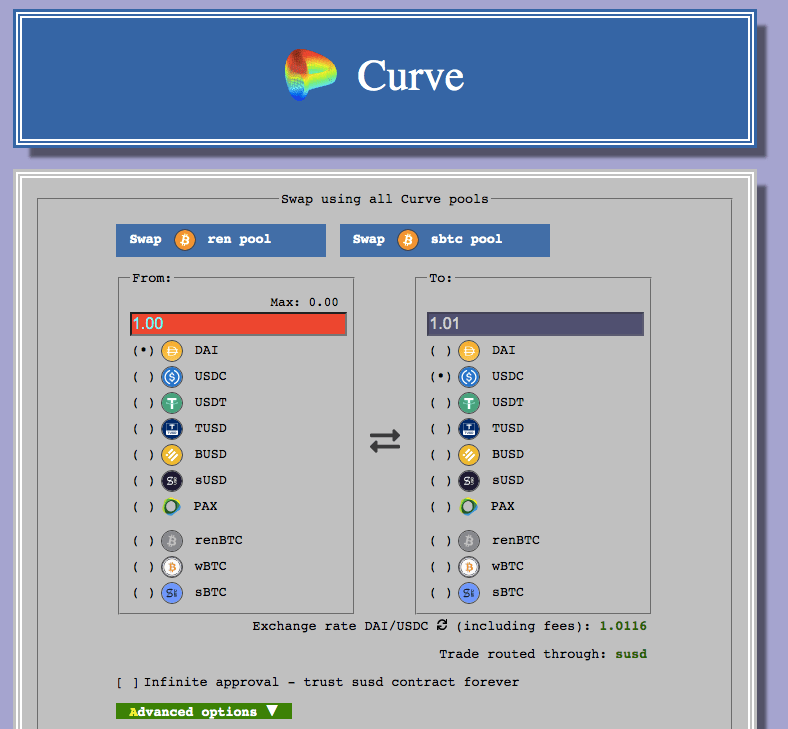The height and width of the screenshot is (729, 788).
Task: Click the sUSD coin icon in From list
Action: (x=172, y=481)
